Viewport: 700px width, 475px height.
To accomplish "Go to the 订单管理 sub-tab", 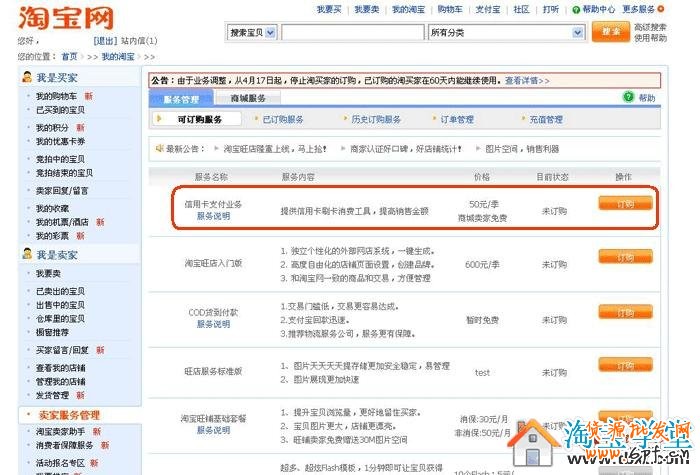I will (x=457, y=119).
